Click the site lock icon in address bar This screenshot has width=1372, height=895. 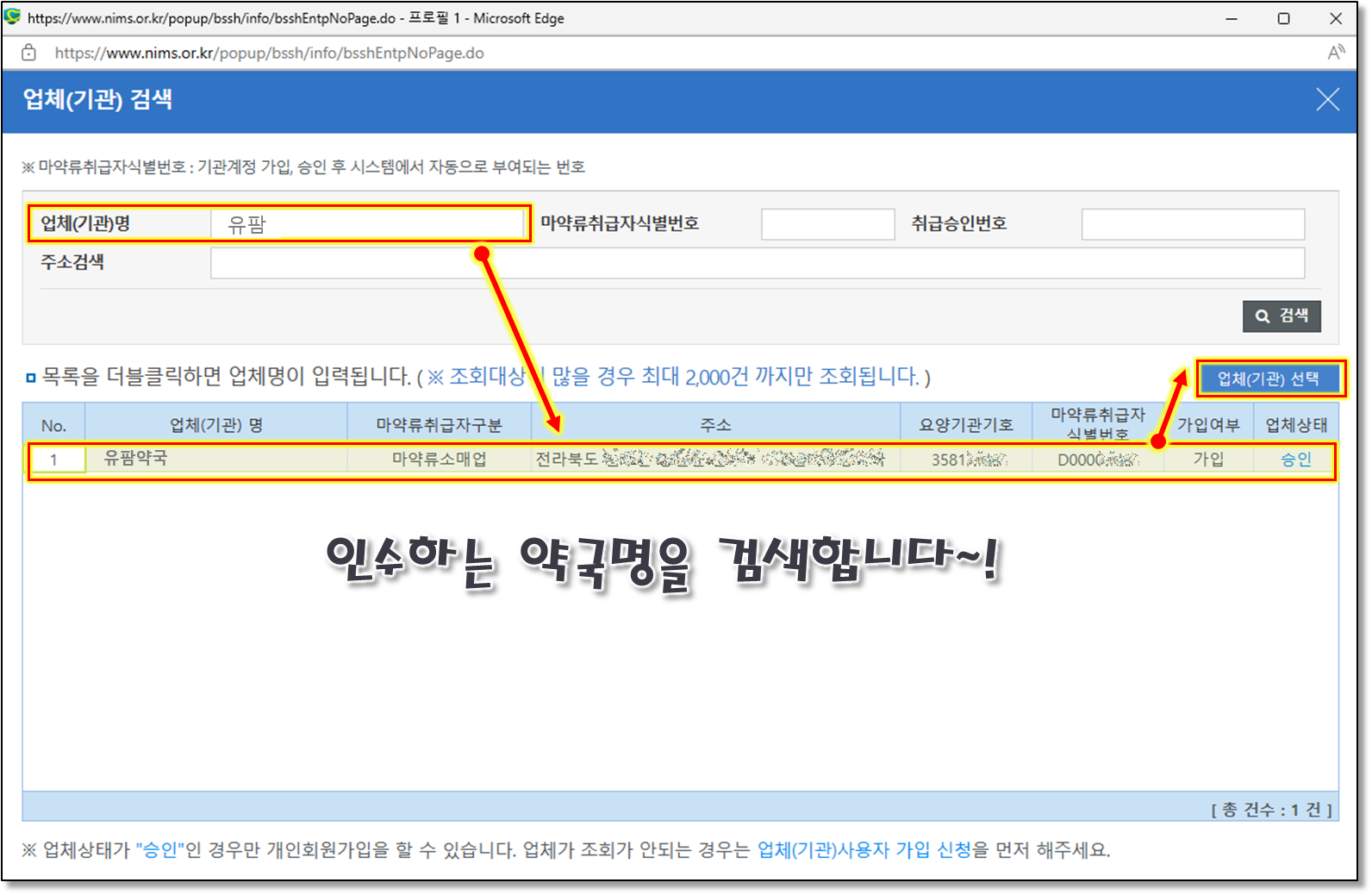[x=28, y=53]
